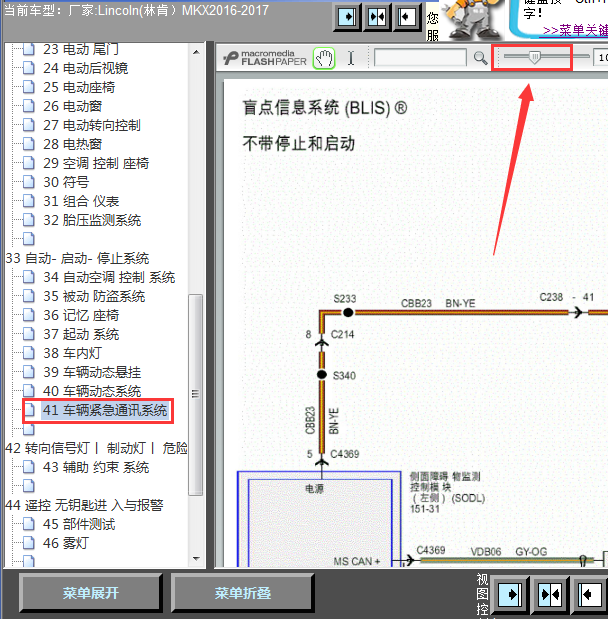This screenshot has width=608, height=619.
Task: Open 23 电动尾门 tree item
Action: click(81, 49)
